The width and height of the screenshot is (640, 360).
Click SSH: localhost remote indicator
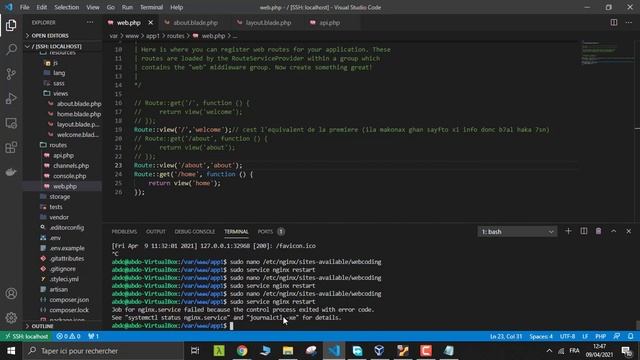27,336
